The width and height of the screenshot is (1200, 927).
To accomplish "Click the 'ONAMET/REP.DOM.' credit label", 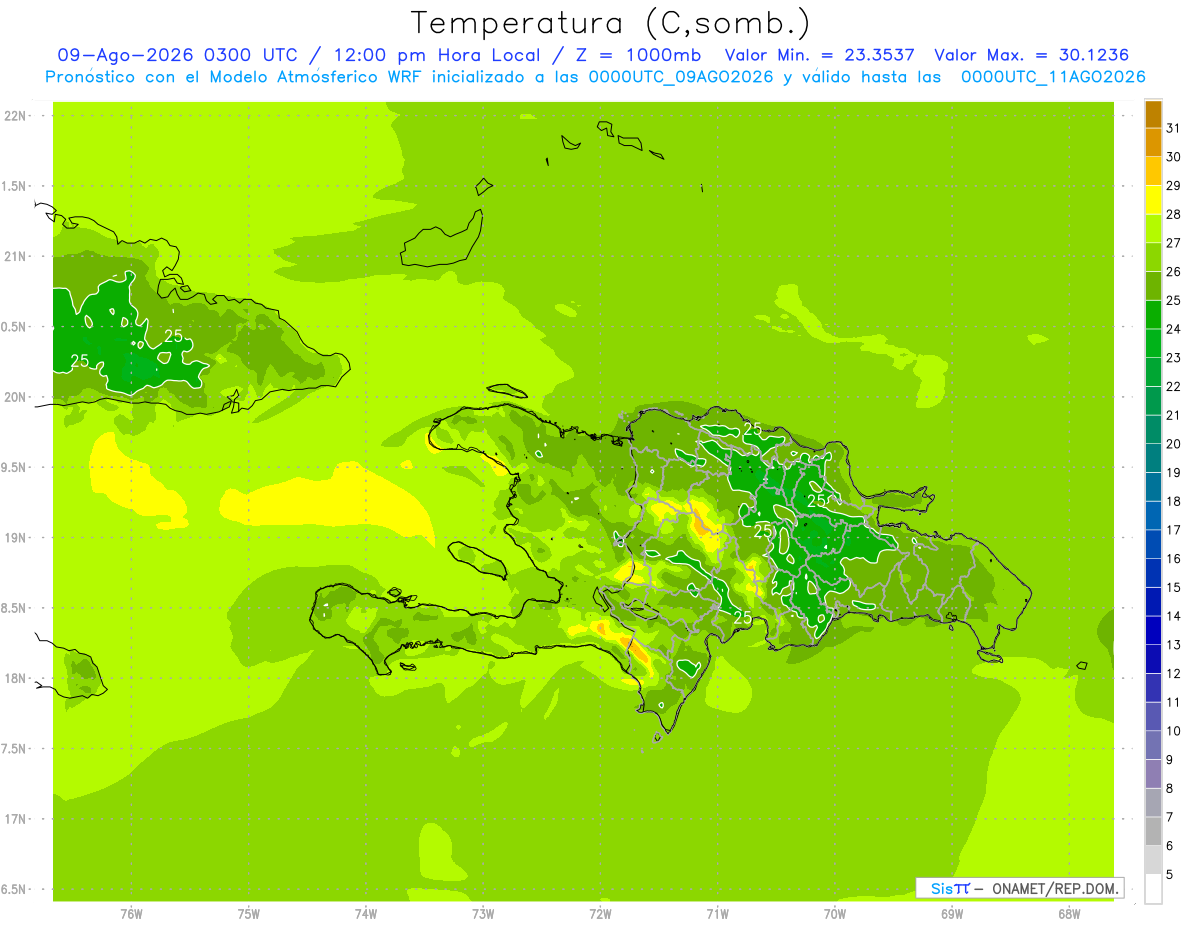I will point(1054,888).
